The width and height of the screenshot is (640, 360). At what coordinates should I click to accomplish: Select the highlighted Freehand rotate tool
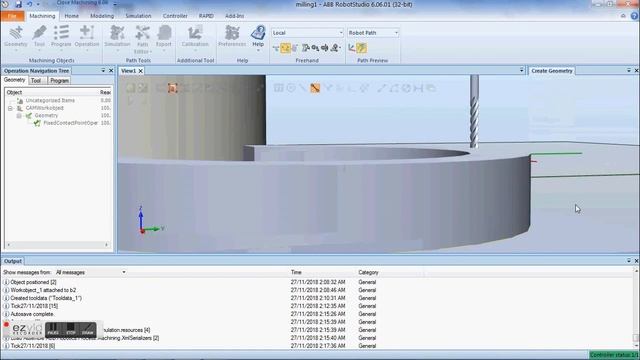[285, 48]
